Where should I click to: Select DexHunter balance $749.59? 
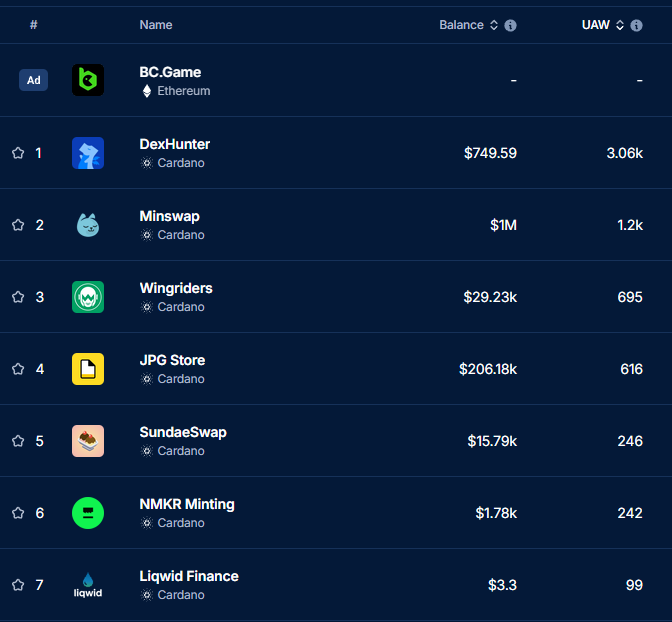pos(490,153)
